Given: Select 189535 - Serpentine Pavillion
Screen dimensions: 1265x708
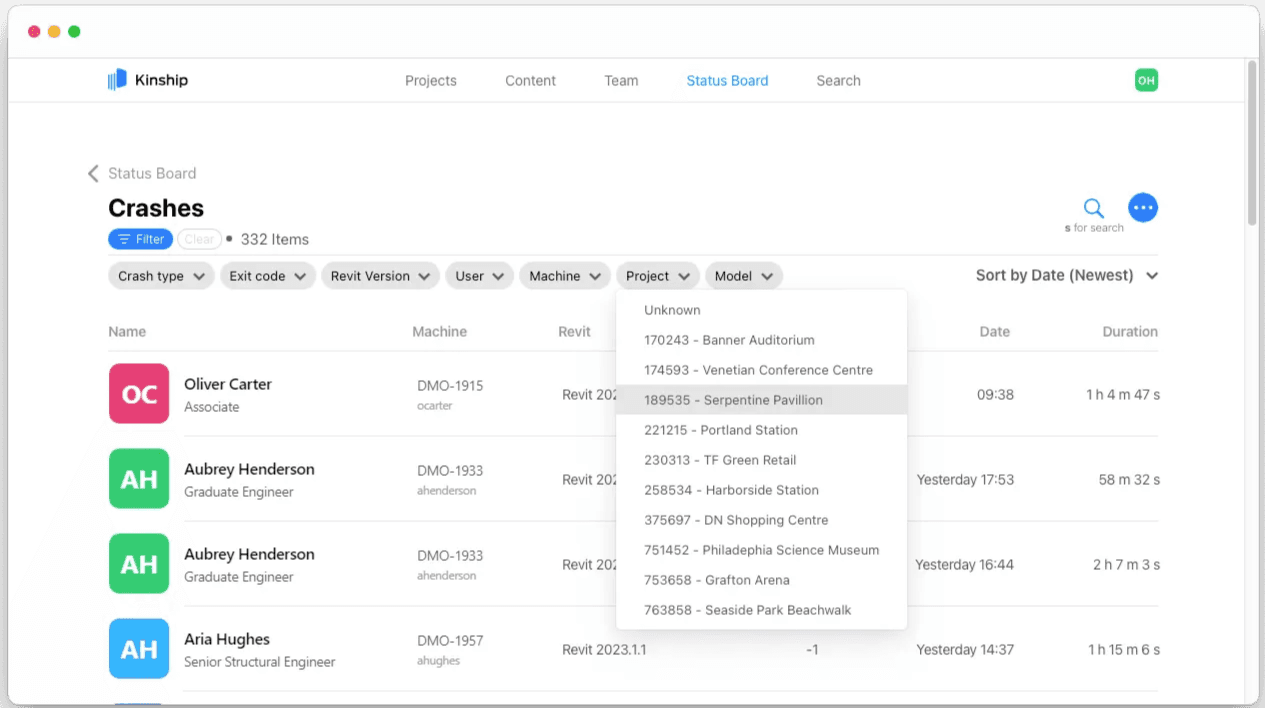Looking at the screenshot, I should 762,400.
